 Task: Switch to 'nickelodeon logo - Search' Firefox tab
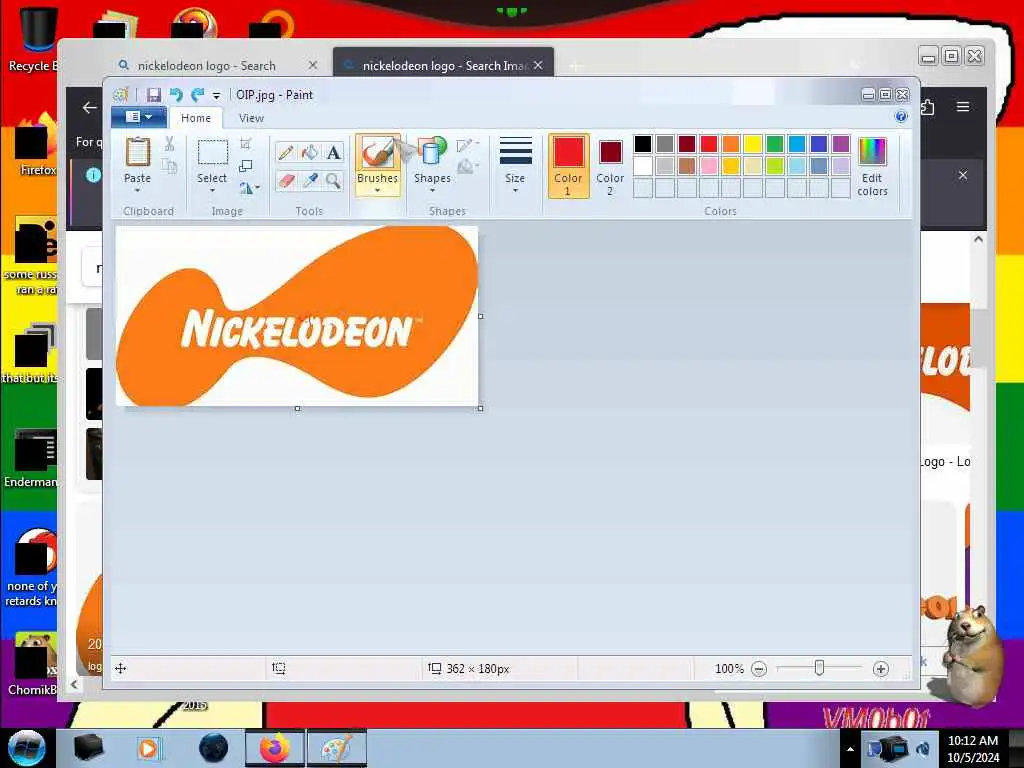tap(207, 66)
